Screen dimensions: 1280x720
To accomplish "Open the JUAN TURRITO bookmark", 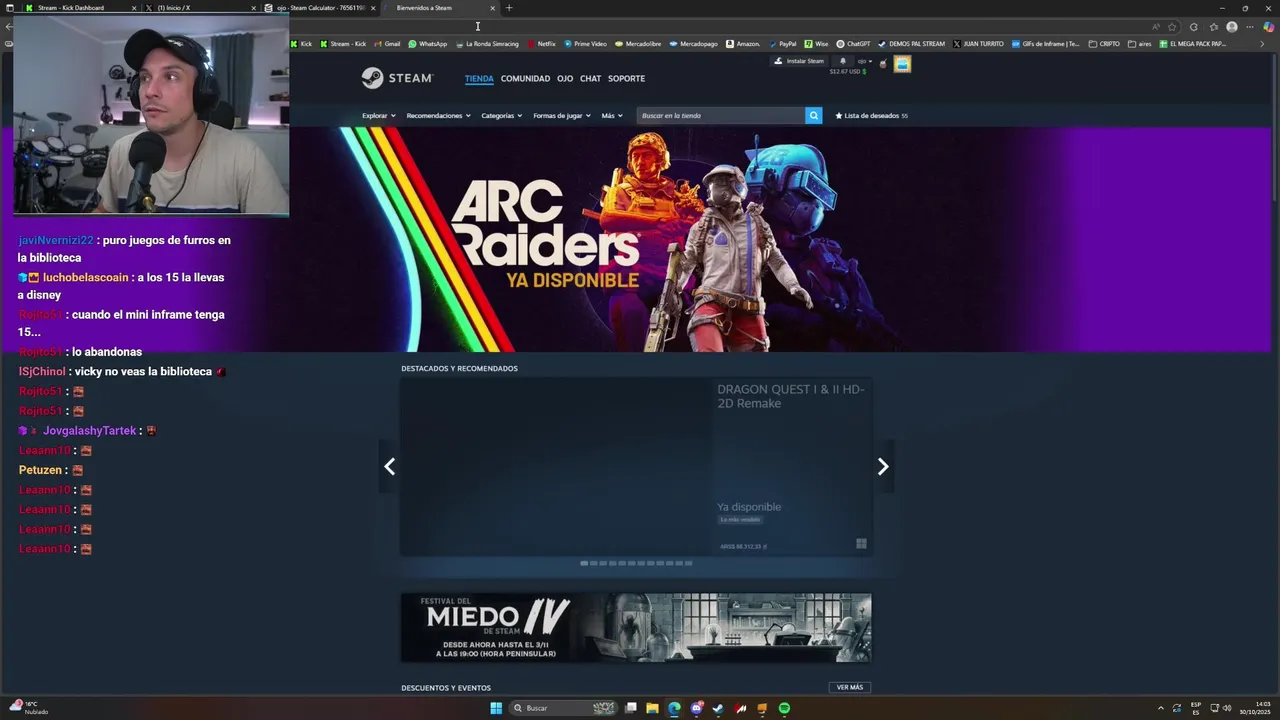I will click(978, 44).
